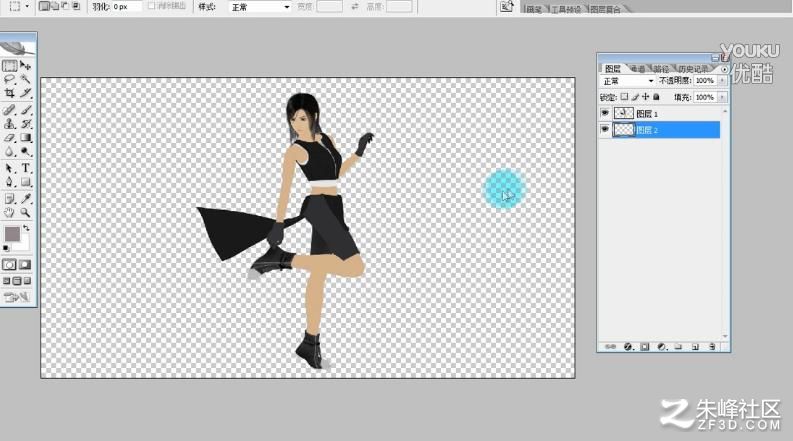
Task: Open the layer blend mode 正常 dropdown
Action: [628, 81]
